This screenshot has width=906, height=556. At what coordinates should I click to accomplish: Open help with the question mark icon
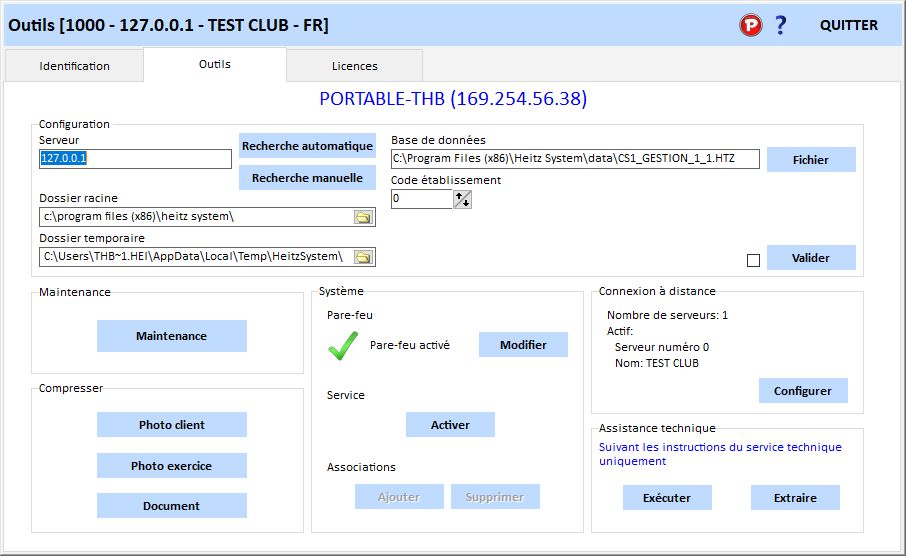[x=781, y=26]
